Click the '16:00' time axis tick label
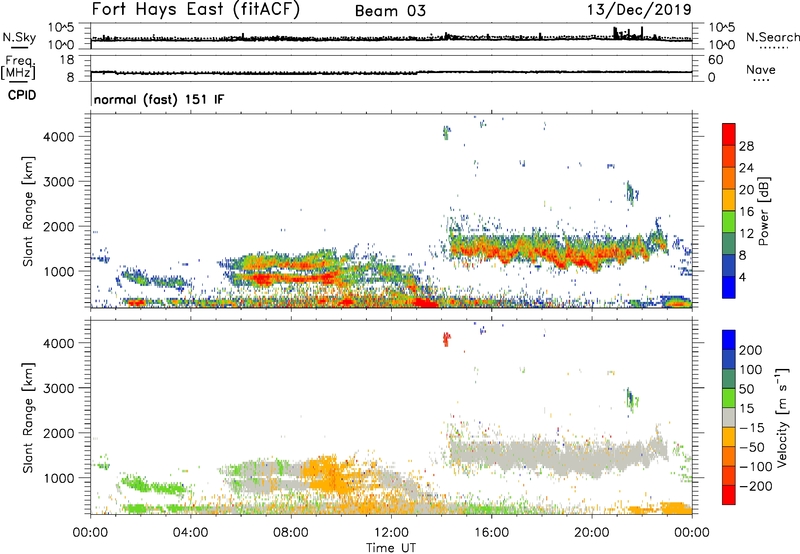This screenshot has width=800, height=554. (491, 533)
